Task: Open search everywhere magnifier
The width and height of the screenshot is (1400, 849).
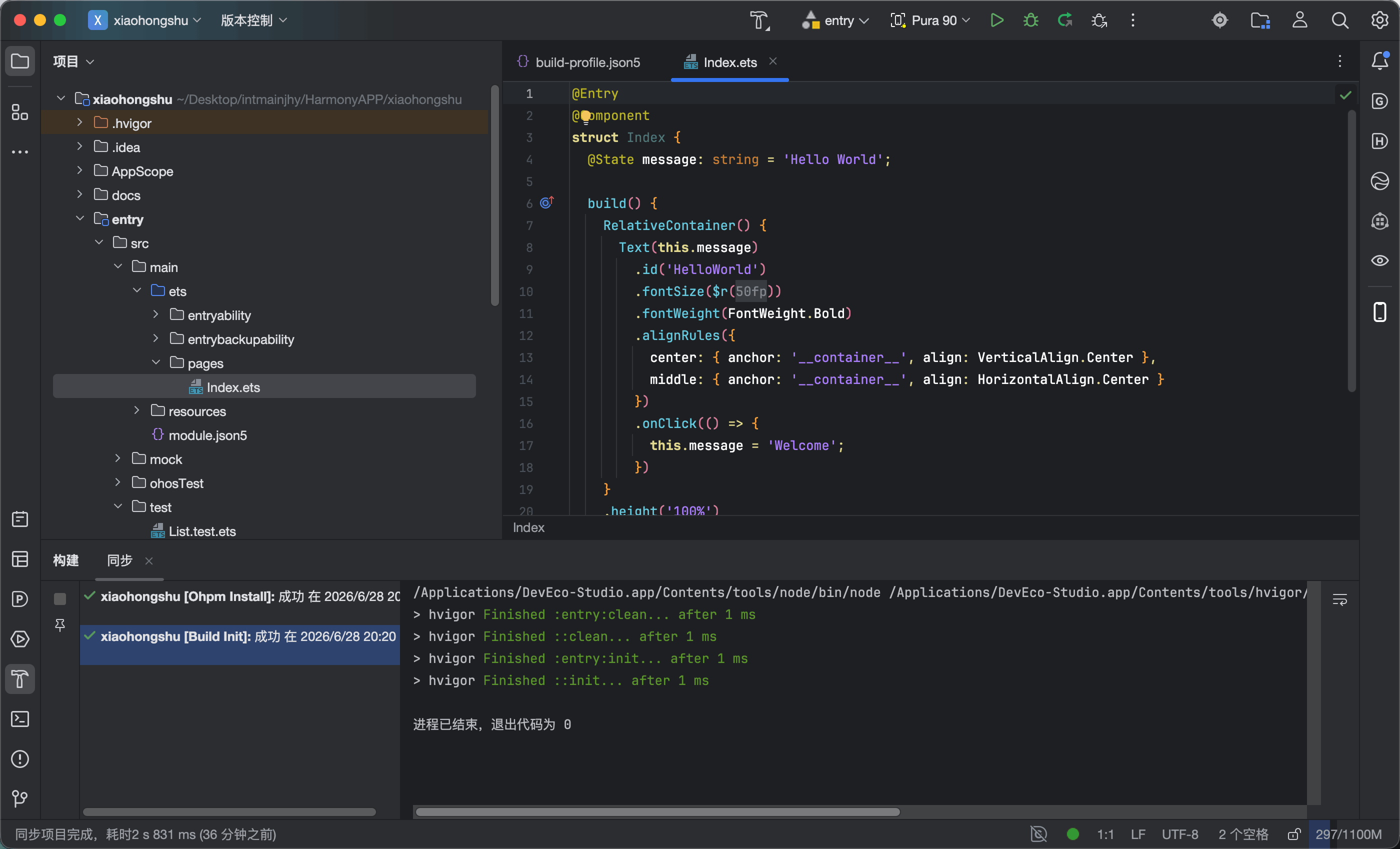Action: [1340, 20]
